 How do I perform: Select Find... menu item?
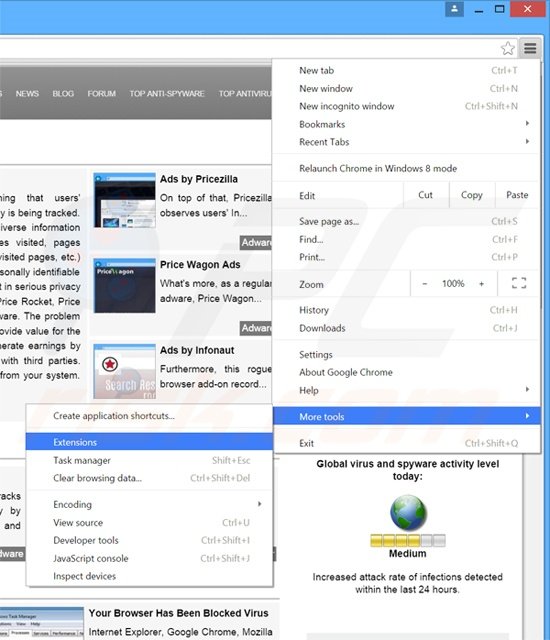[x=406, y=240]
